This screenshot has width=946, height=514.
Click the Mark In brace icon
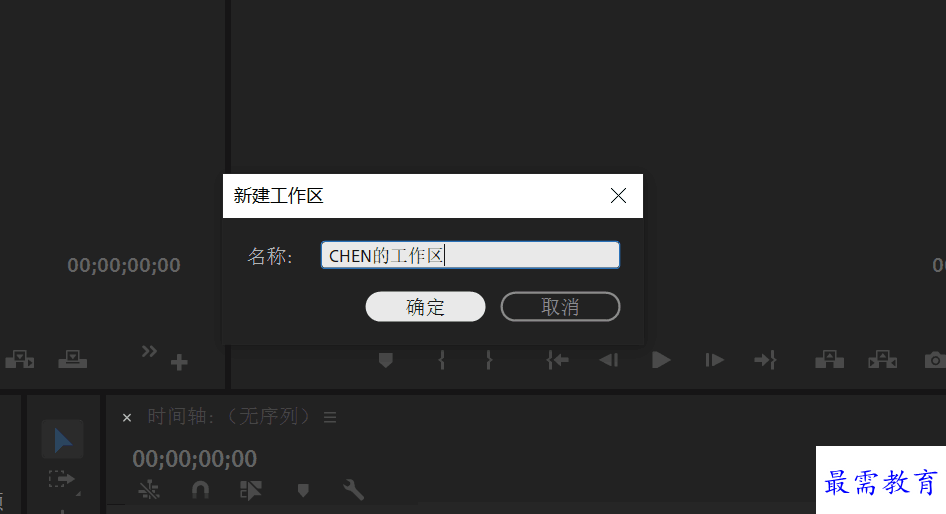coord(442,360)
